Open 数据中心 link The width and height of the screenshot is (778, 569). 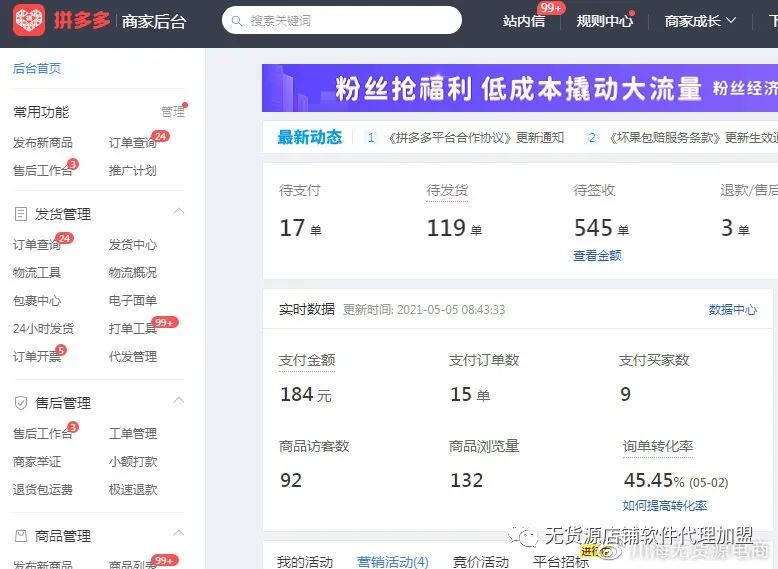pyautogui.click(x=733, y=310)
